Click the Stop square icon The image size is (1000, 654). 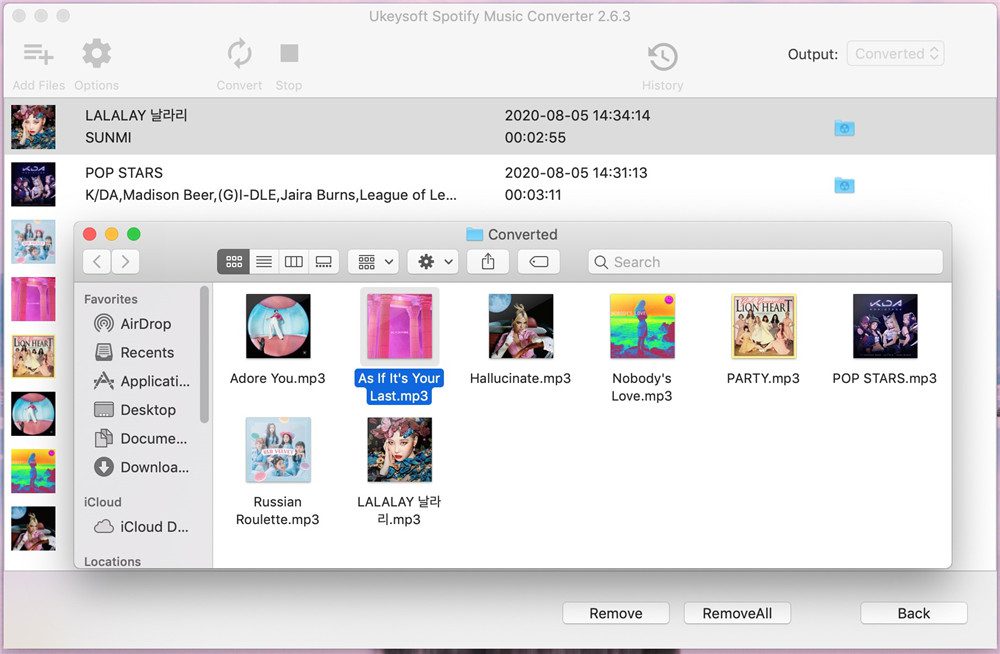pyautogui.click(x=289, y=54)
